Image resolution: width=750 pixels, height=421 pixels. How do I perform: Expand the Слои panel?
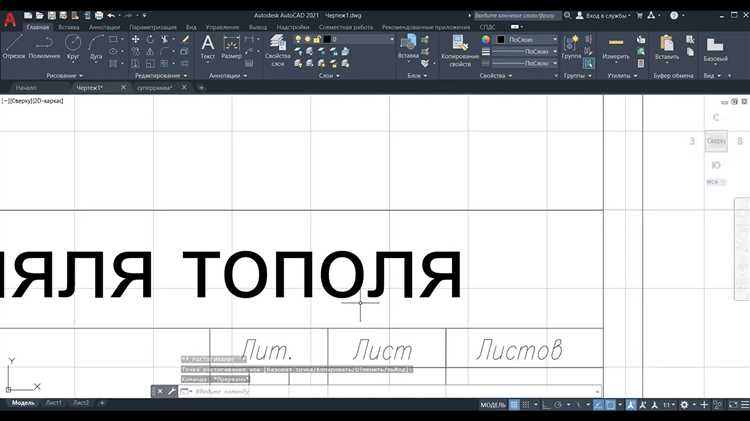pos(329,76)
